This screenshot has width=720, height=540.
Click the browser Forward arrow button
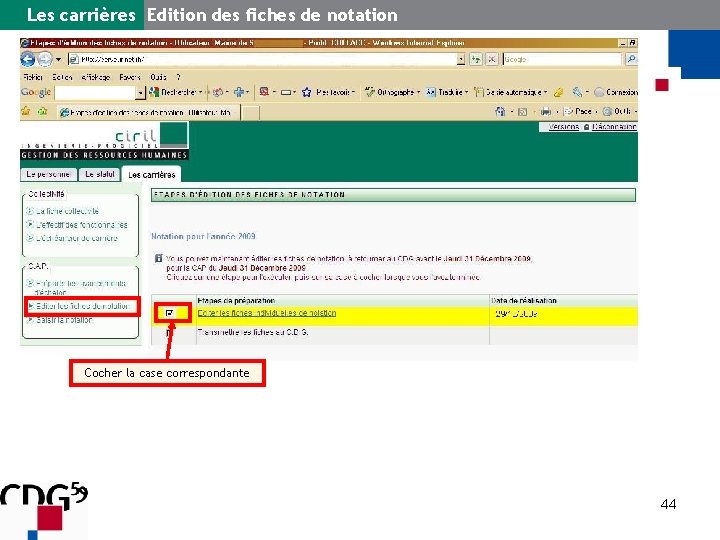click(45, 59)
